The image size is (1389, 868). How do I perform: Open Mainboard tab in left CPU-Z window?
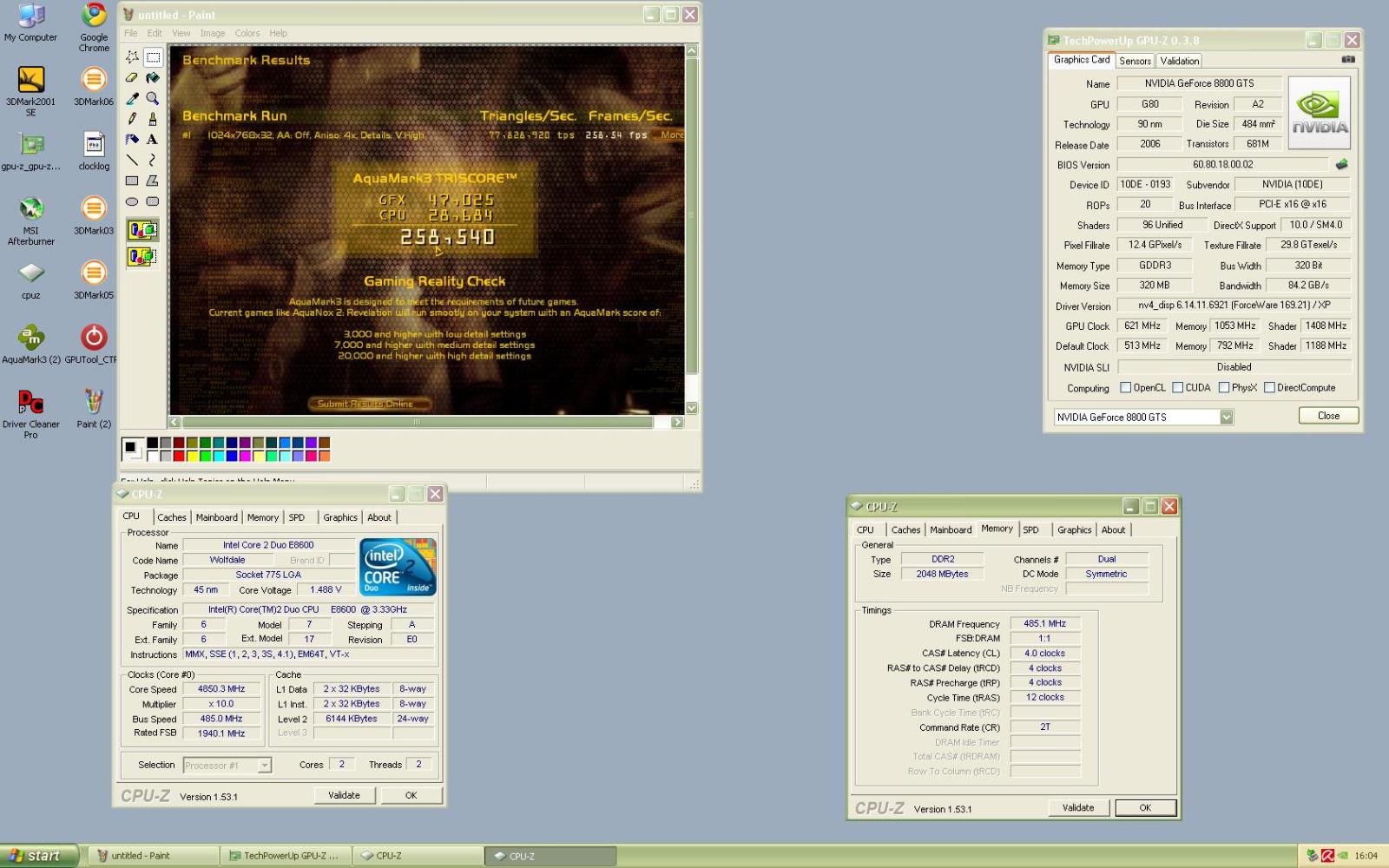(217, 517)
